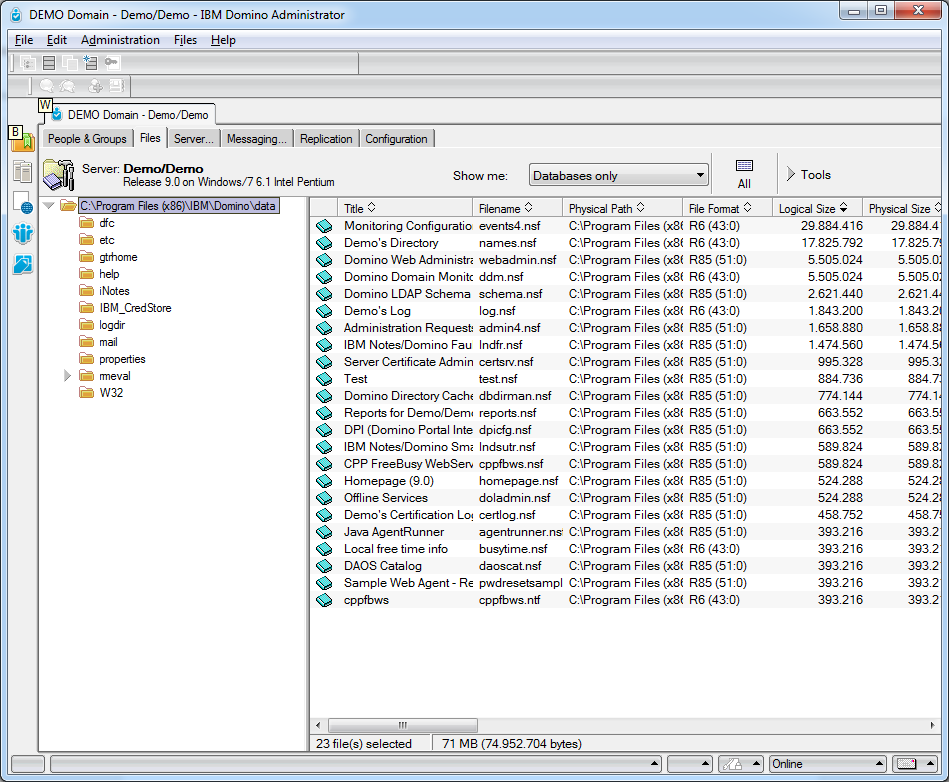Open the bookmarks folder icon in sidebar
The image size is (949, 782).
(23, 142)
